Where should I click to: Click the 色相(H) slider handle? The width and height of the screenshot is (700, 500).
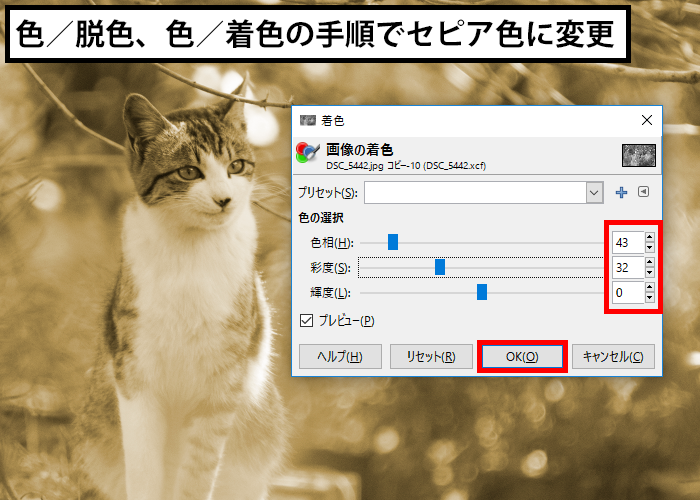point(393,242)
